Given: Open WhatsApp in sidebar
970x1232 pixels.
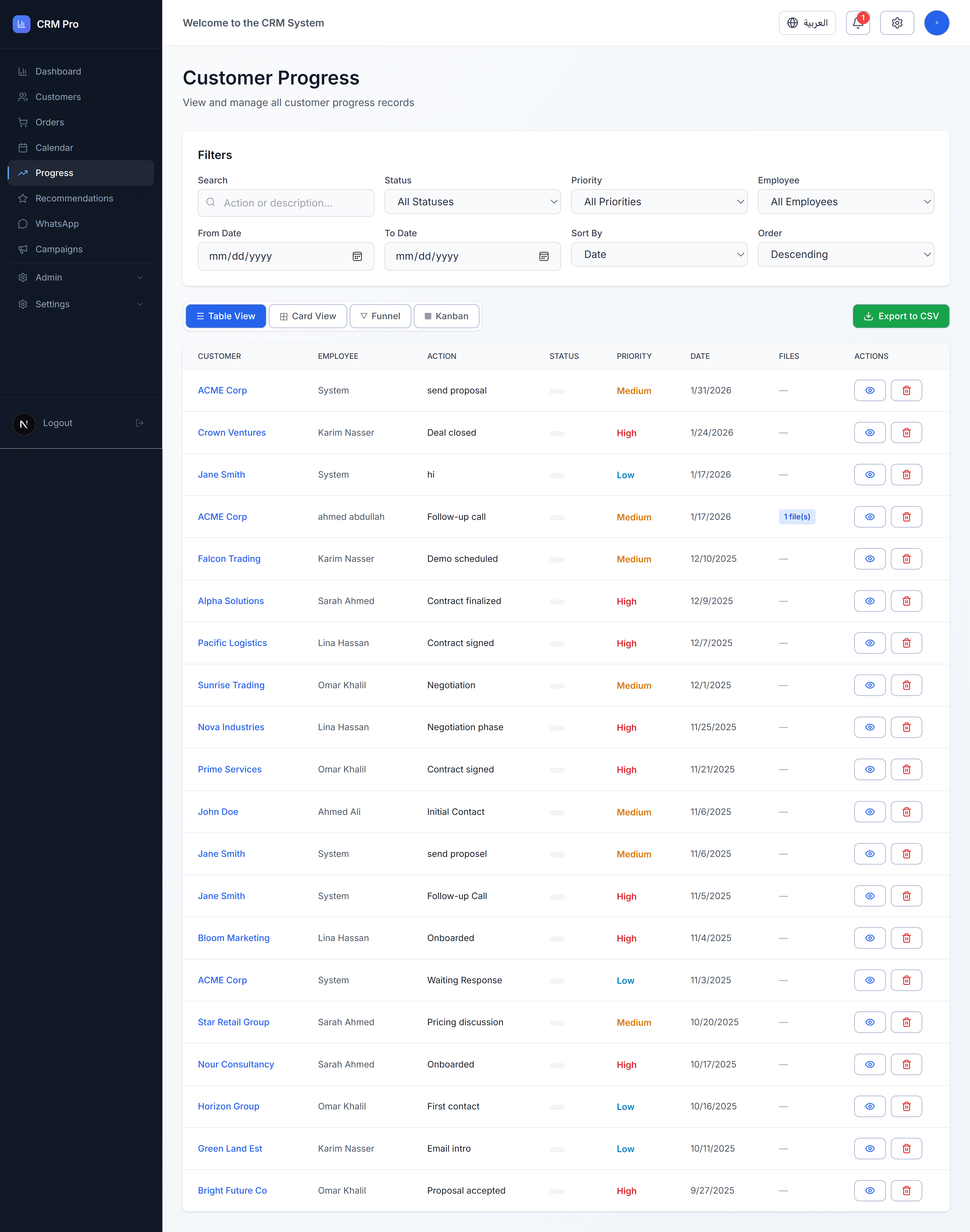Looking at the screenshot, I should click(x=81, y=224).
